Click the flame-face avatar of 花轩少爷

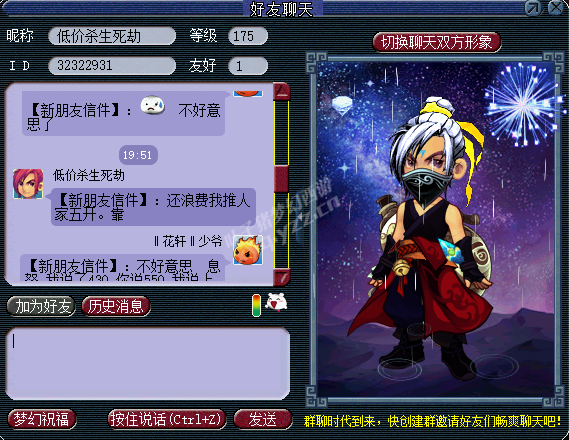(248, 250)
